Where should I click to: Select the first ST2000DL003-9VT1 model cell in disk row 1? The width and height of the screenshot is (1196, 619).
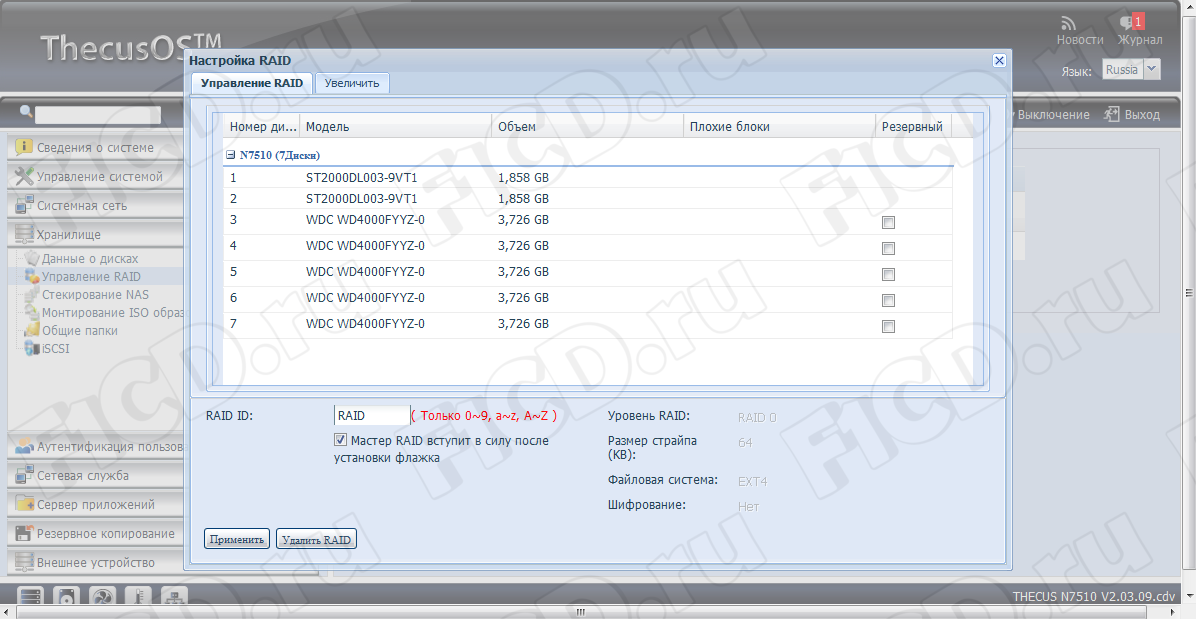(x=362, y=178)
